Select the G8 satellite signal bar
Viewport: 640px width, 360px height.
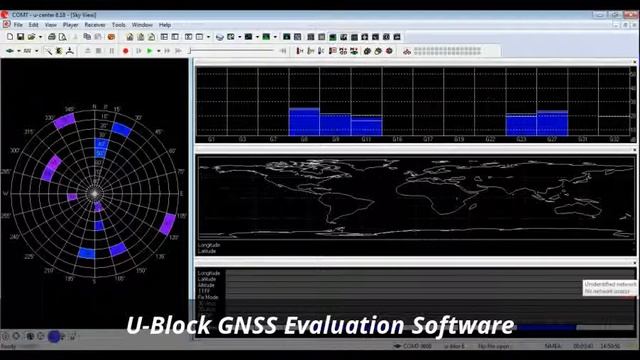pos(304,122)
